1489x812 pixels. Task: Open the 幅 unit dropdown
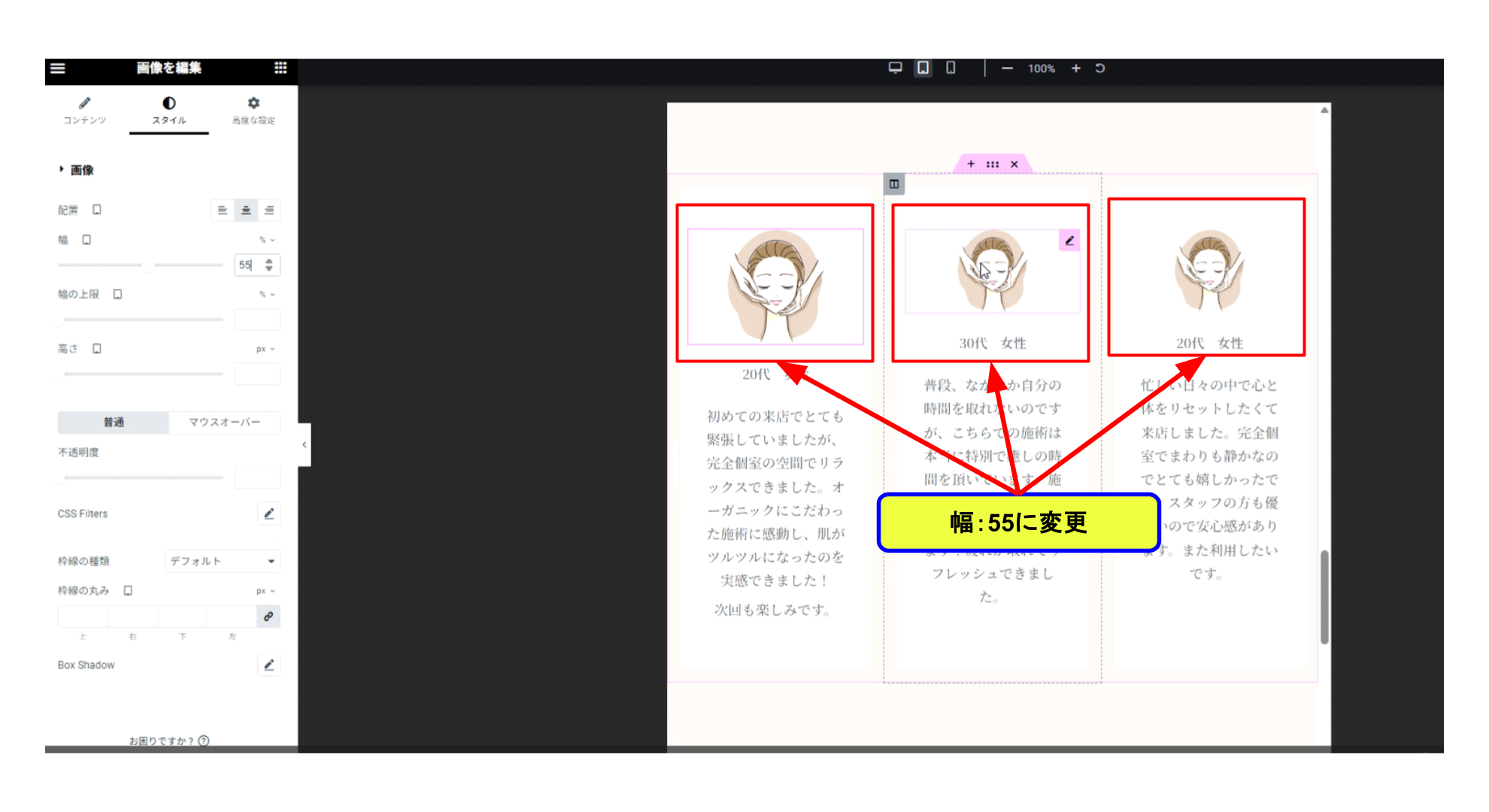[x=267, y=240]
